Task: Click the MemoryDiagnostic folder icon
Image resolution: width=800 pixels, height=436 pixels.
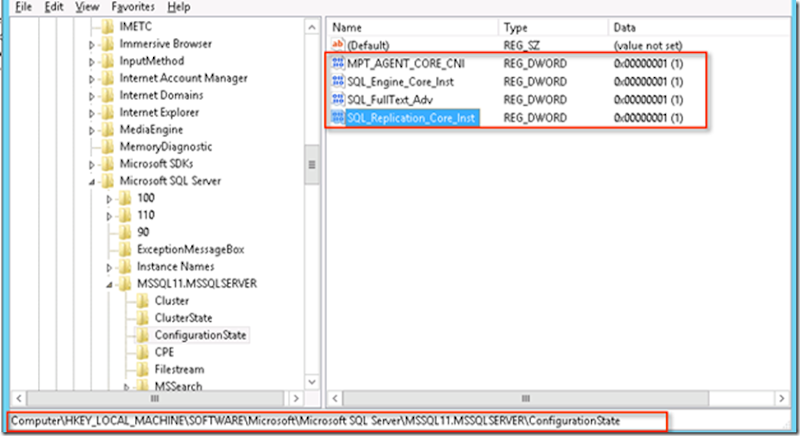Action: coord(107,147)
